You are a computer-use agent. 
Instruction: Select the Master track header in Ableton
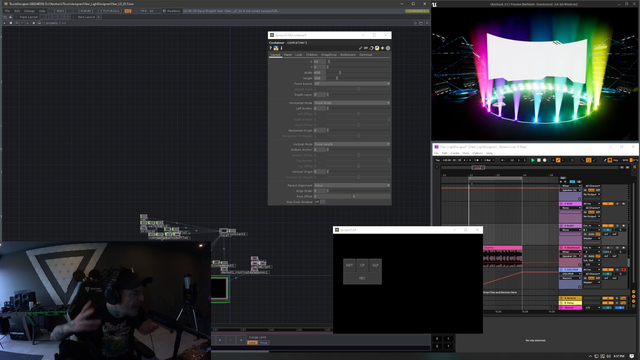570,307
